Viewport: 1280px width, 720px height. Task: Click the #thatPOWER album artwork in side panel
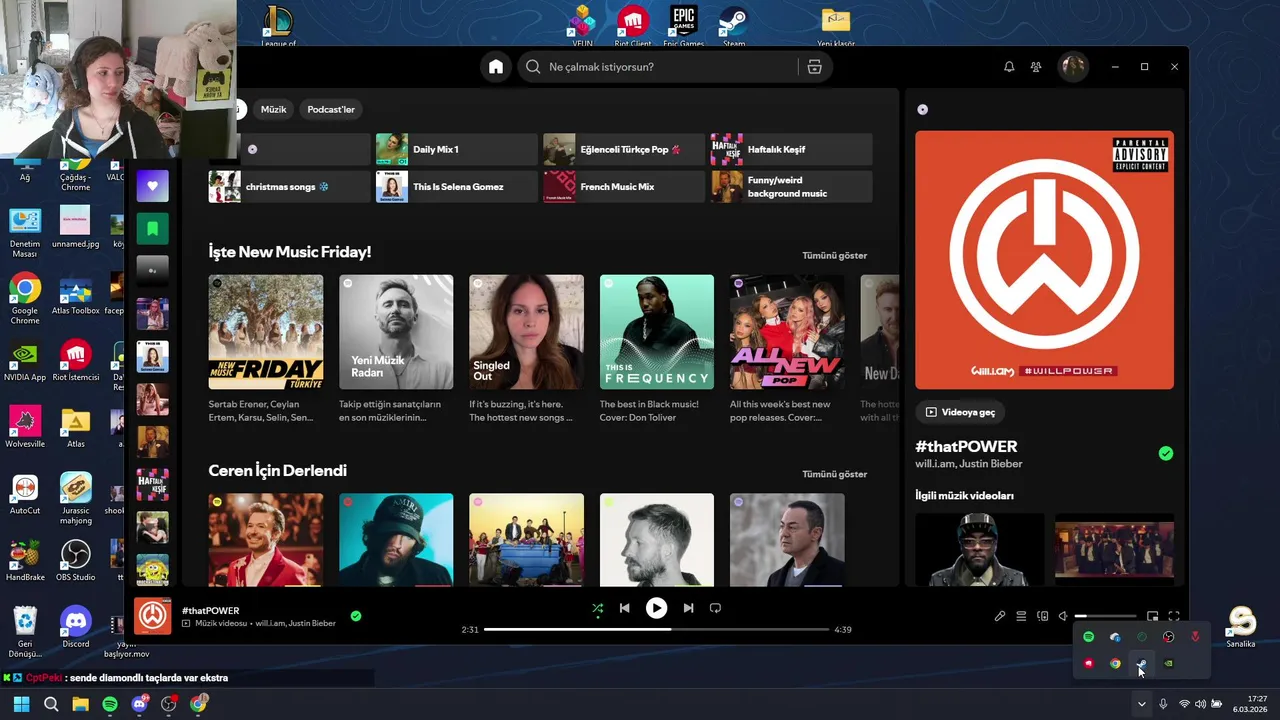pos(1044,260)
